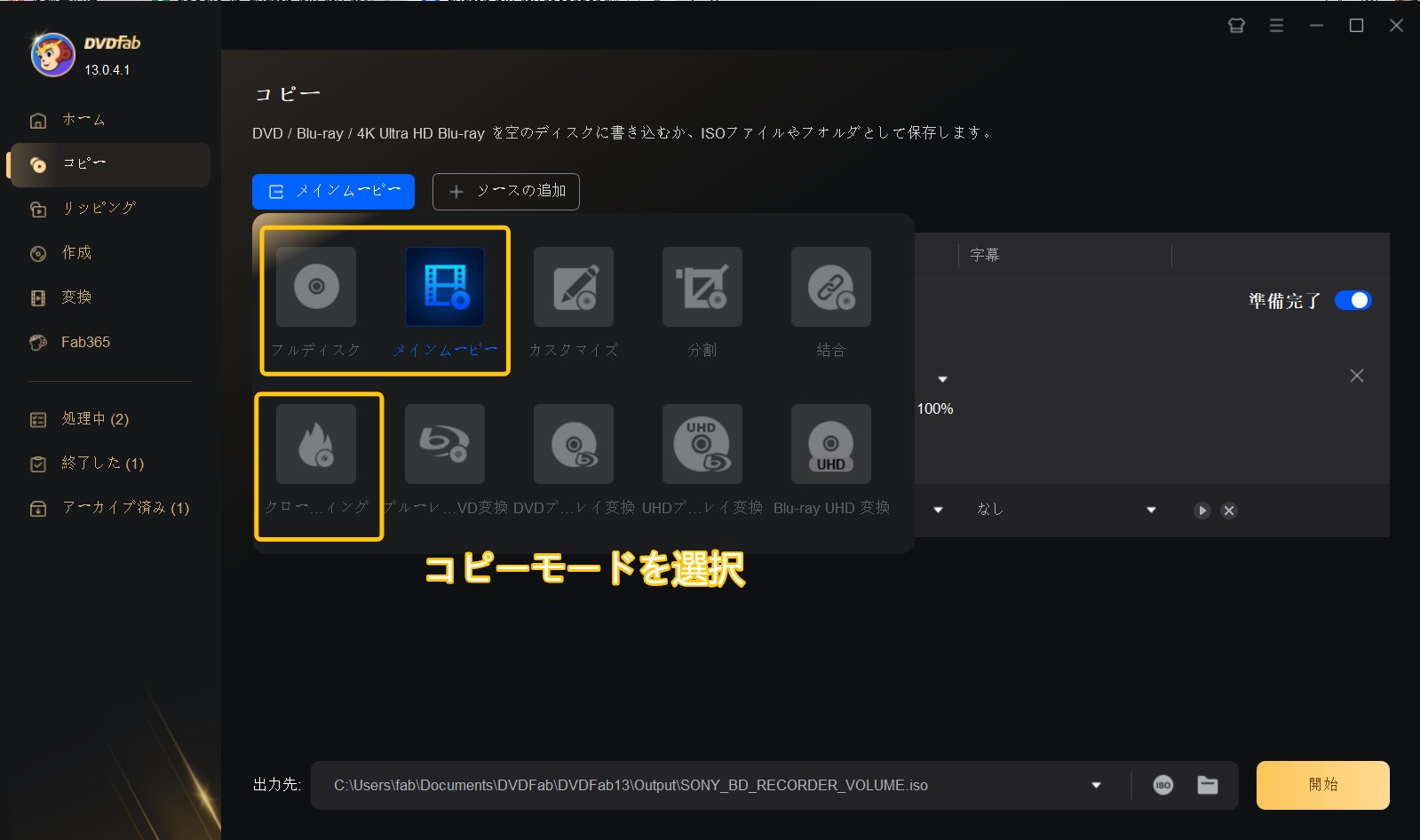Expand the dropdown arrow above 100%

tap(943, 379)
